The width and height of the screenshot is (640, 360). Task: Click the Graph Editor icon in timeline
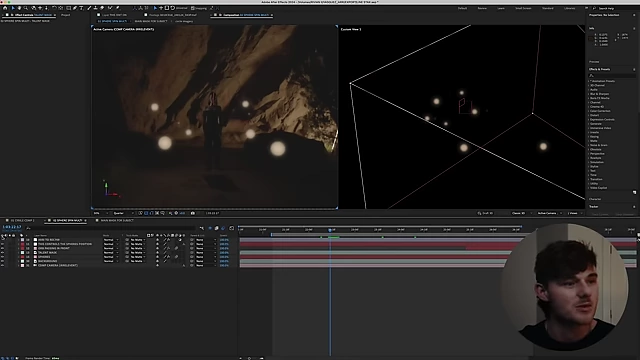tap(231, 228)
